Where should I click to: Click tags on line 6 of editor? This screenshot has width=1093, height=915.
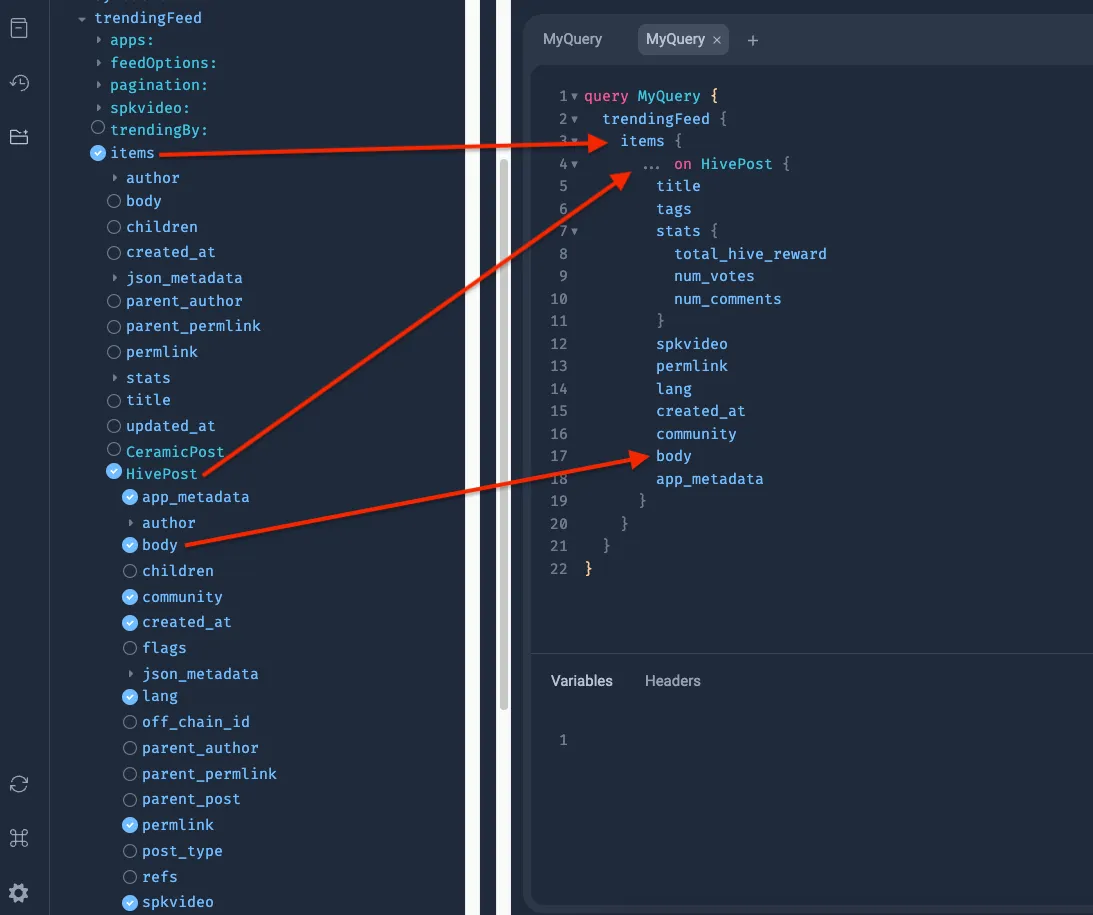point(673,209)
